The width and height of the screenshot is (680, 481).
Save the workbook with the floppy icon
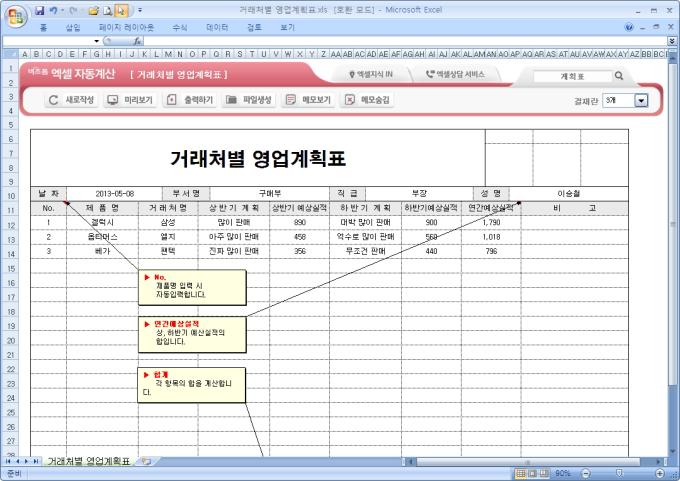pos(39,10)
